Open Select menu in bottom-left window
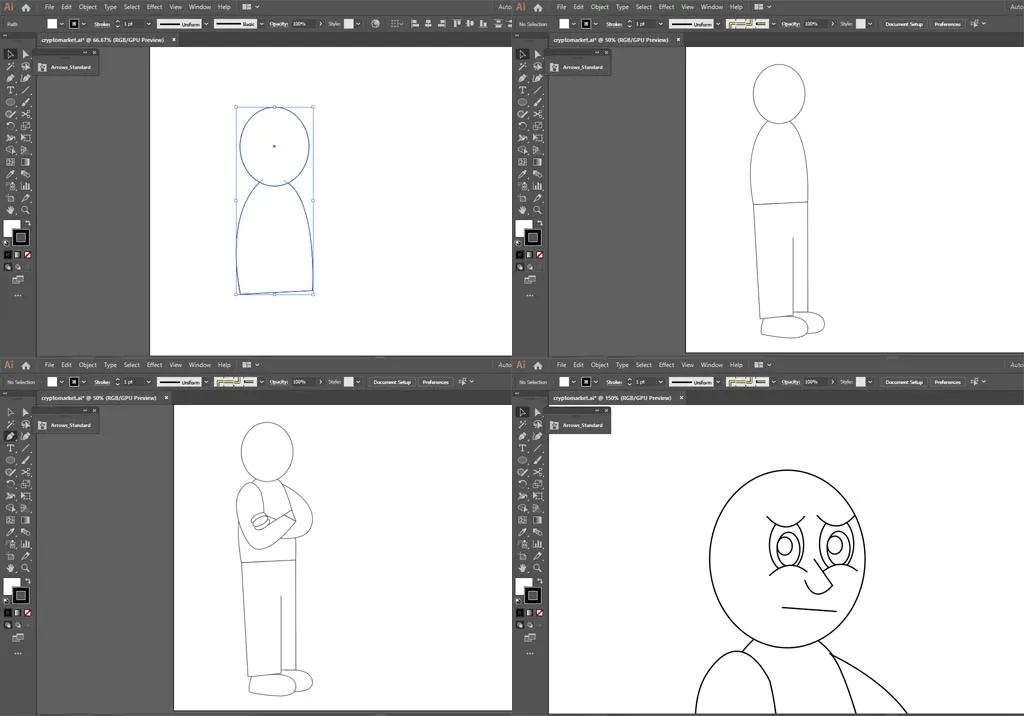The height and width of the screenshot is (716, 1024). point(132,365)
